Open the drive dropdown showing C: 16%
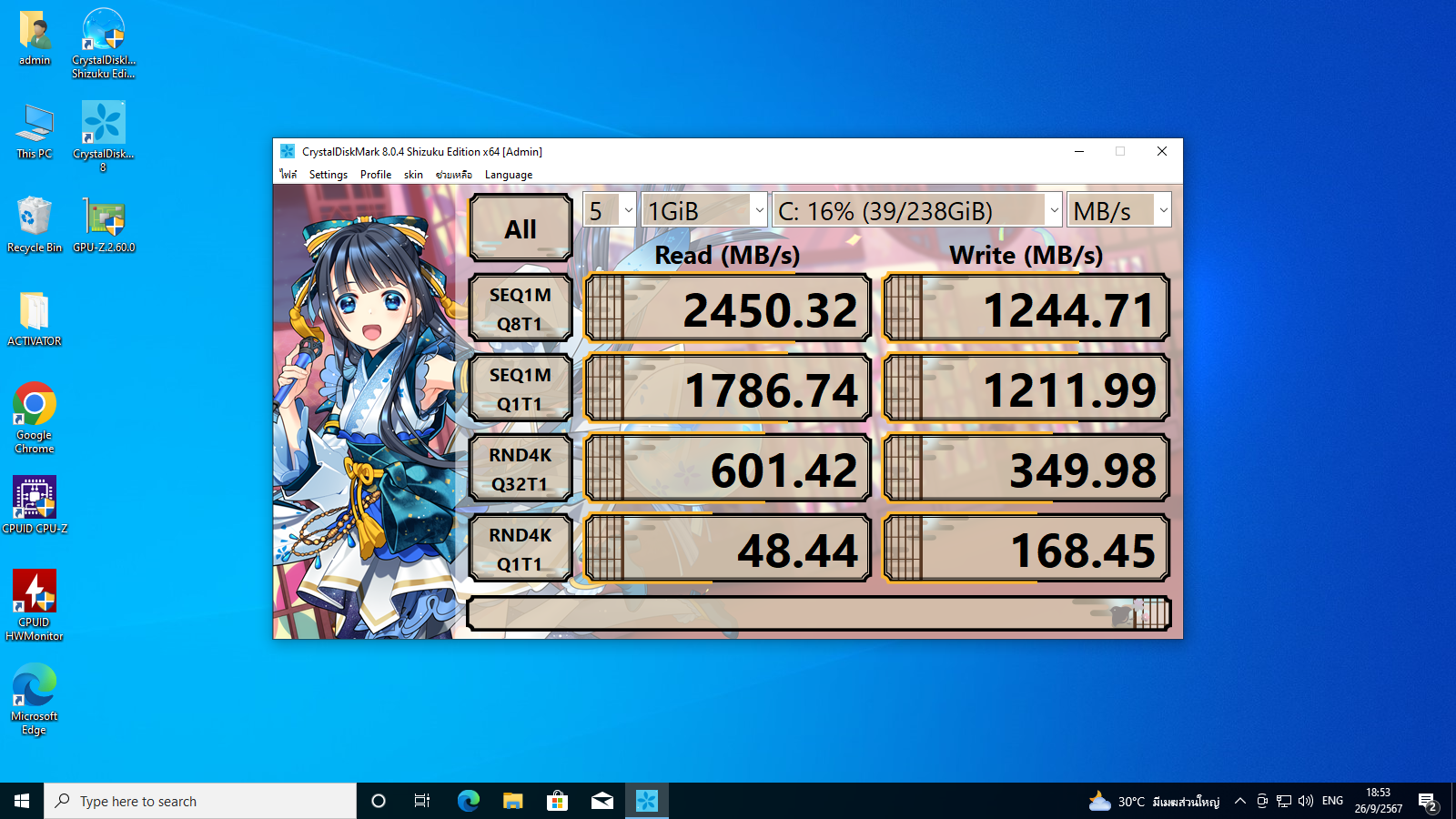Viewport: 1456px width, 819px height. (x=917, y=210)
